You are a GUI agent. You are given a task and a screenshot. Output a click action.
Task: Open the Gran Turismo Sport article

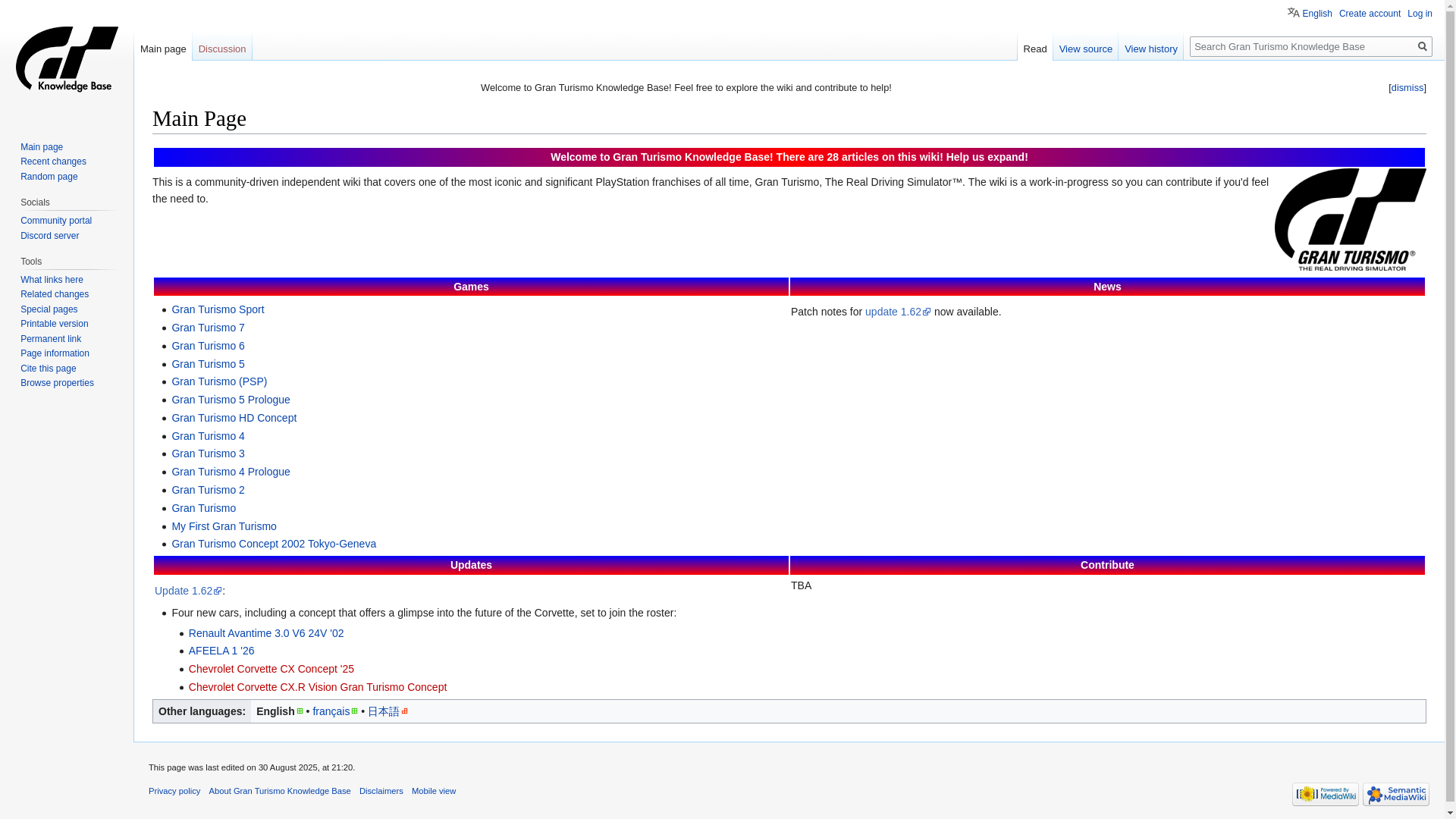pyautogui.click(x=218, y=309)
